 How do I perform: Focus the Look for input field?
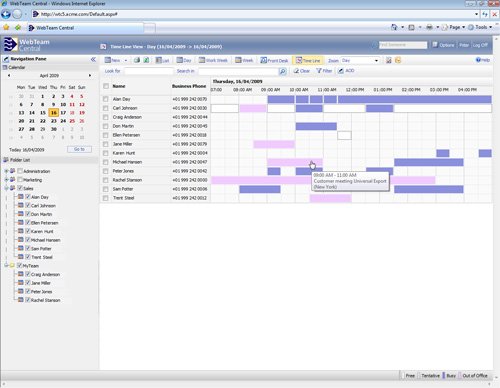149,71
